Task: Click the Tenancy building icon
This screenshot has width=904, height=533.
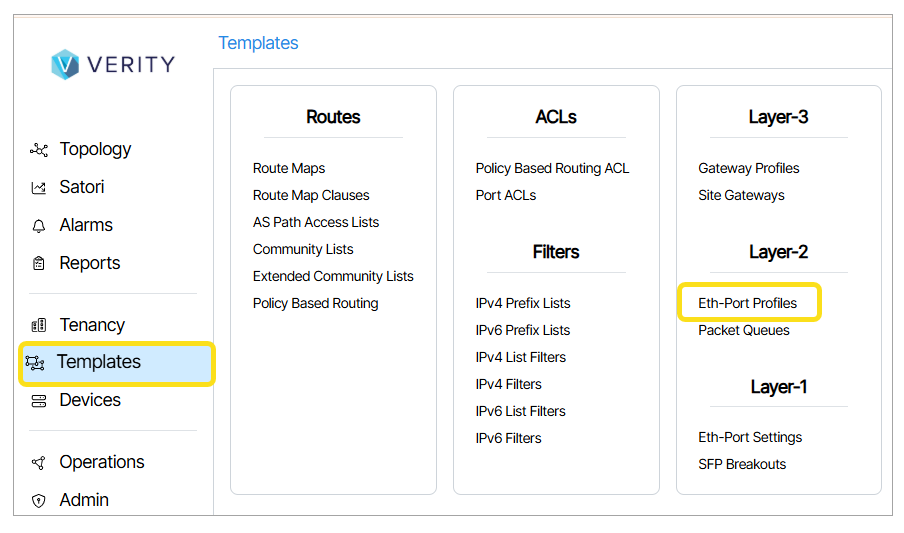Action: 39,325
